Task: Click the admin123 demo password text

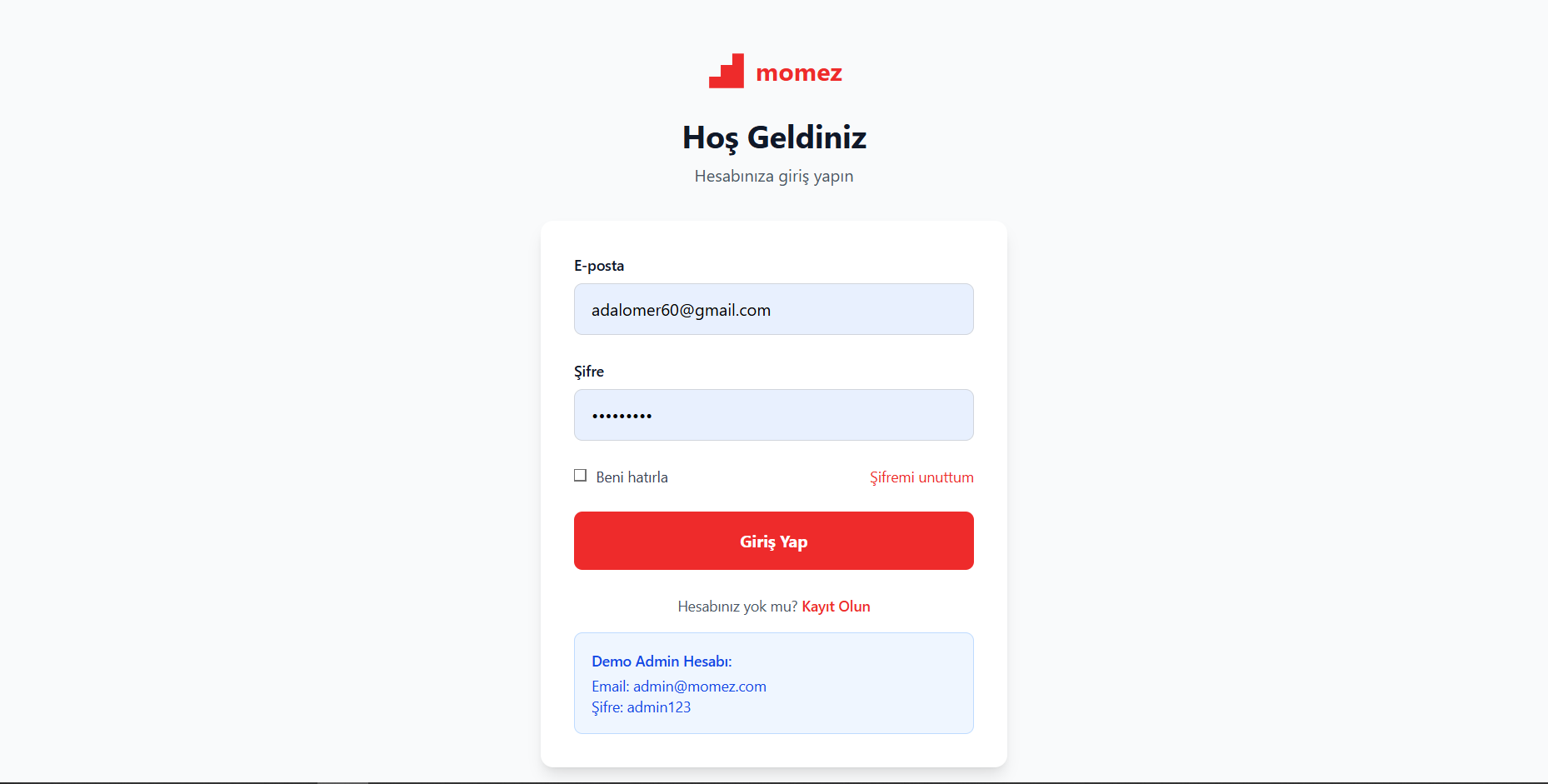Action: click(659, 707)
